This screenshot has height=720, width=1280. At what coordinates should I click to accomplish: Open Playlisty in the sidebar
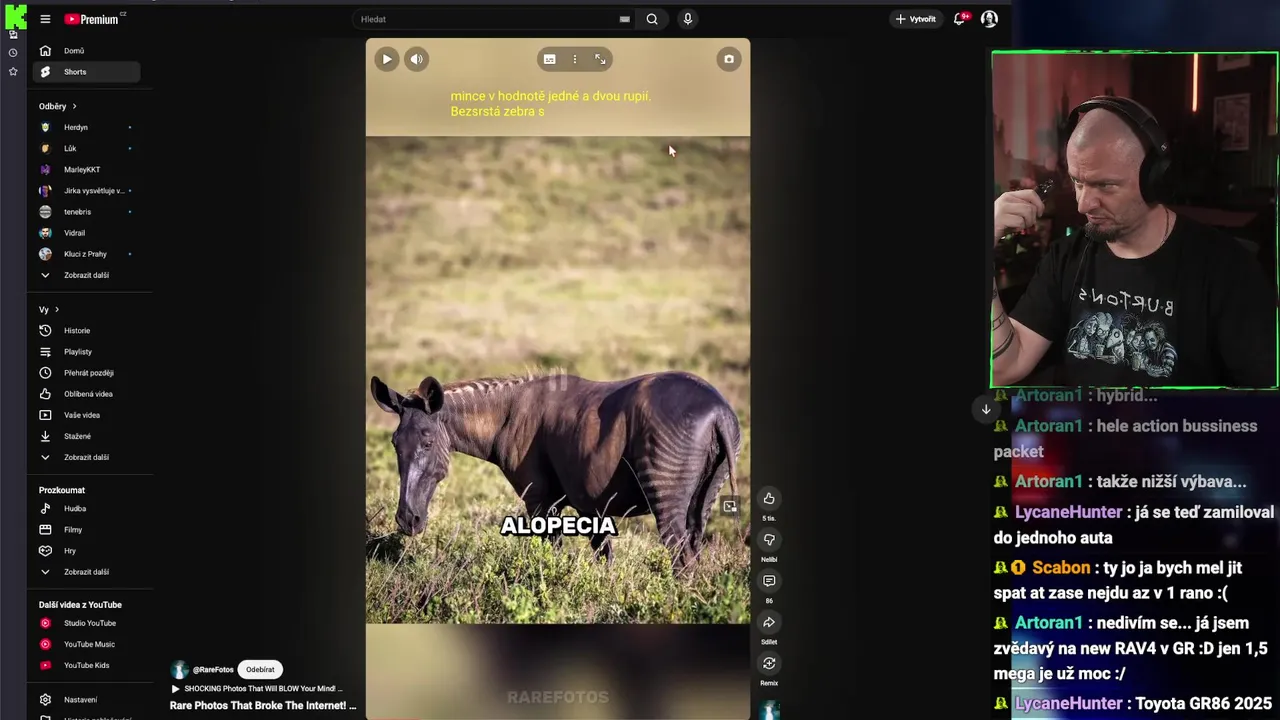[86, 352]
